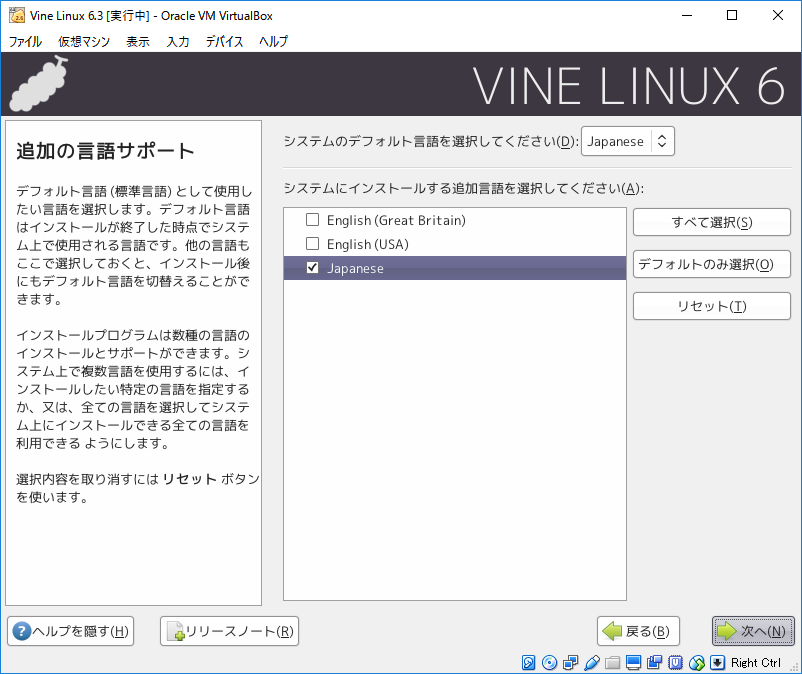Click the hard disk activity status icon
This screenshot has height=674, width=802.
tap(529, 663)
